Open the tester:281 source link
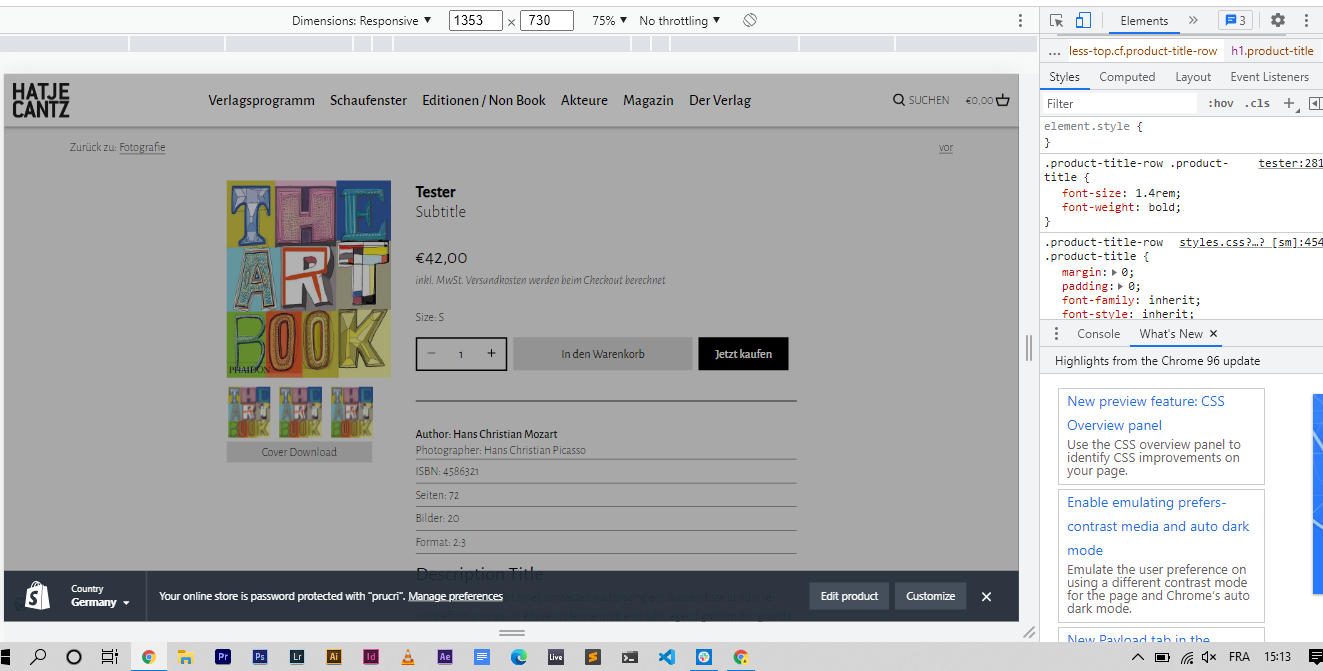This screenshot has height=671, width=1323. 1290,163
